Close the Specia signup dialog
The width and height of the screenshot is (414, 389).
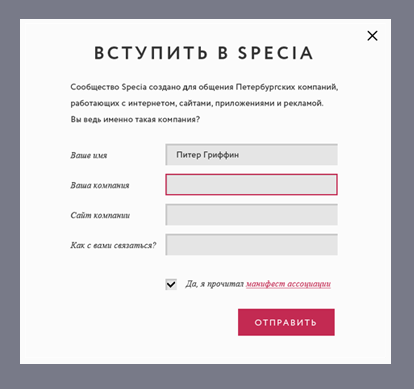[x=372, y=36]
